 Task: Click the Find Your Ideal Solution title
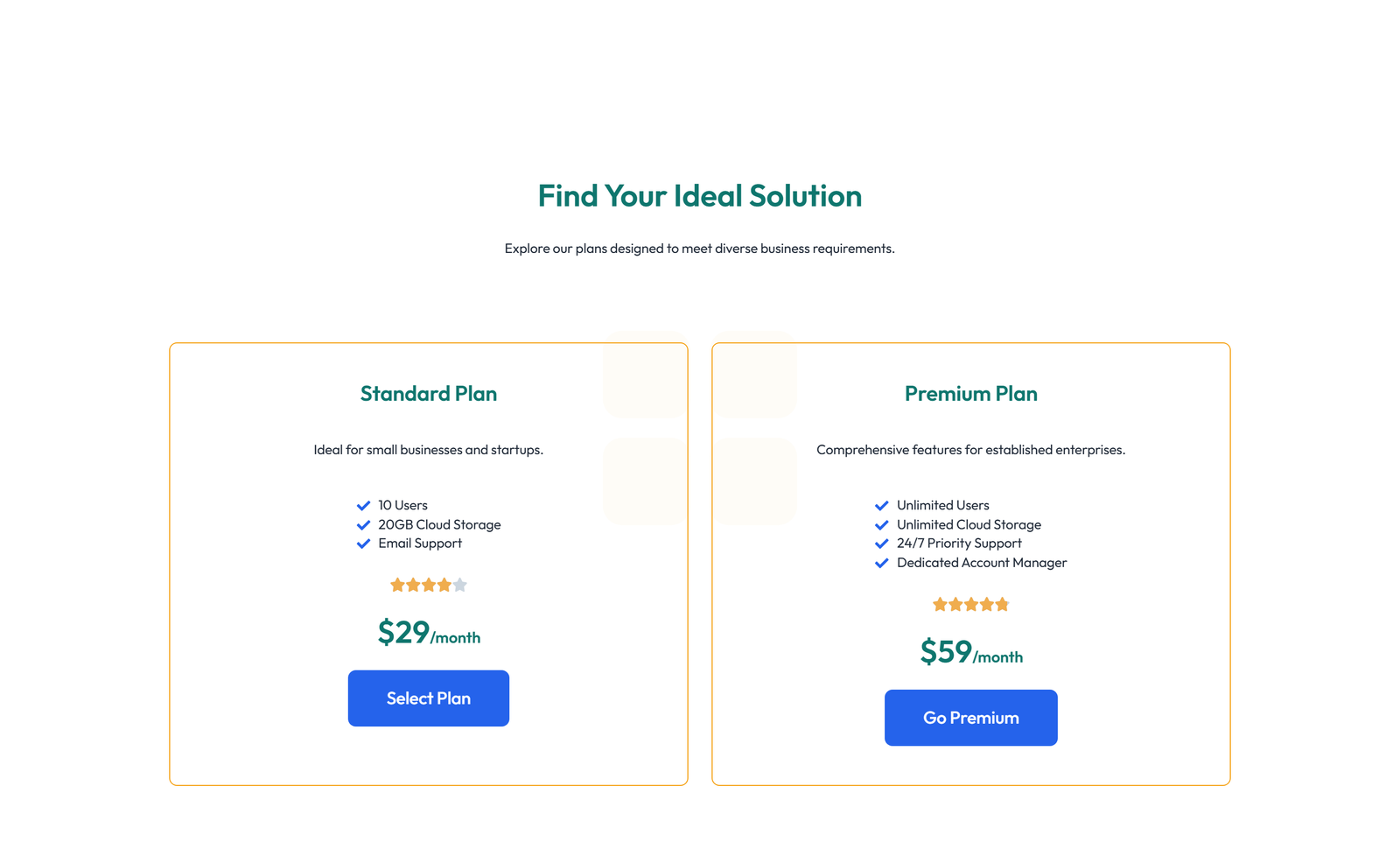(x=699, y=196)
